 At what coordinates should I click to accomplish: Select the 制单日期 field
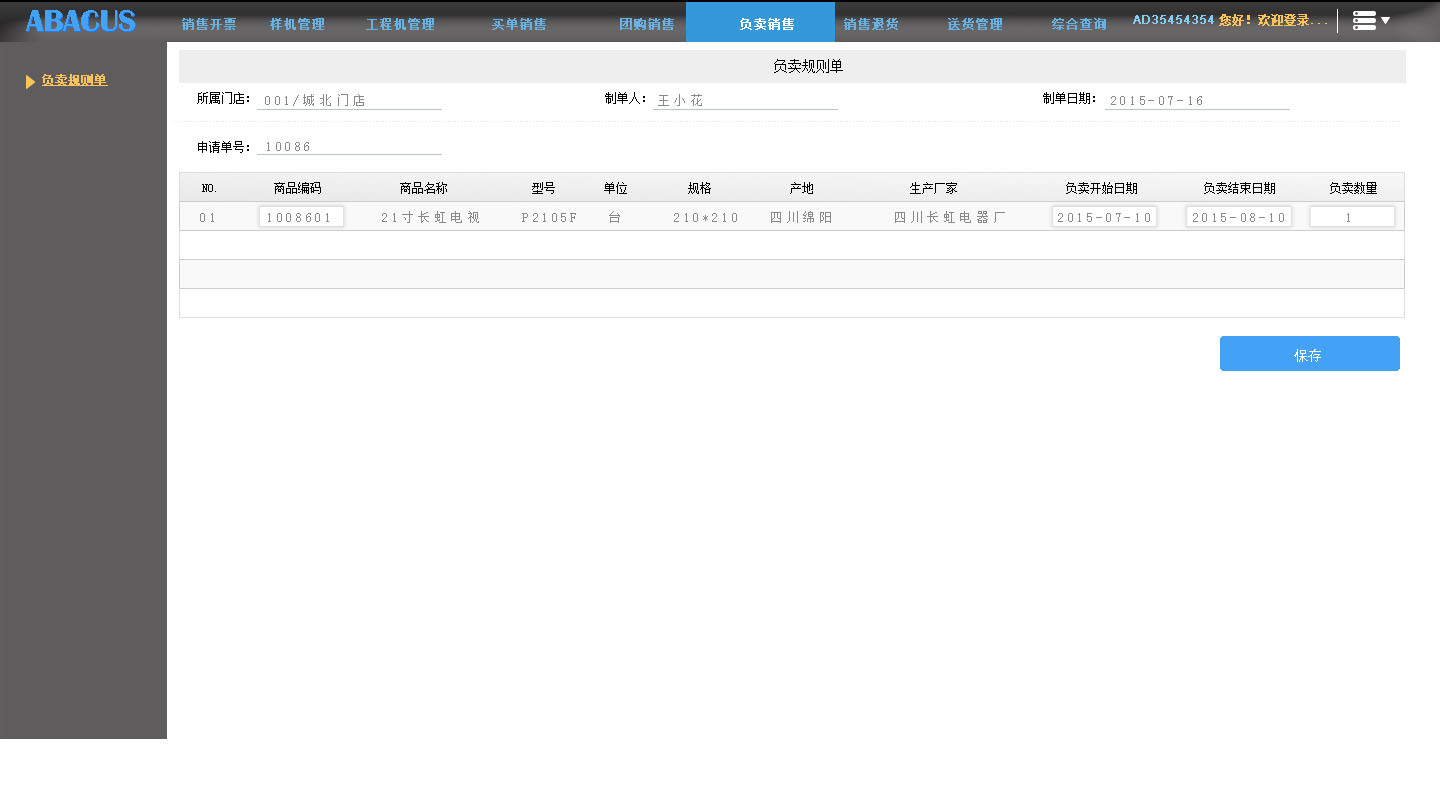coord(1197,100)
